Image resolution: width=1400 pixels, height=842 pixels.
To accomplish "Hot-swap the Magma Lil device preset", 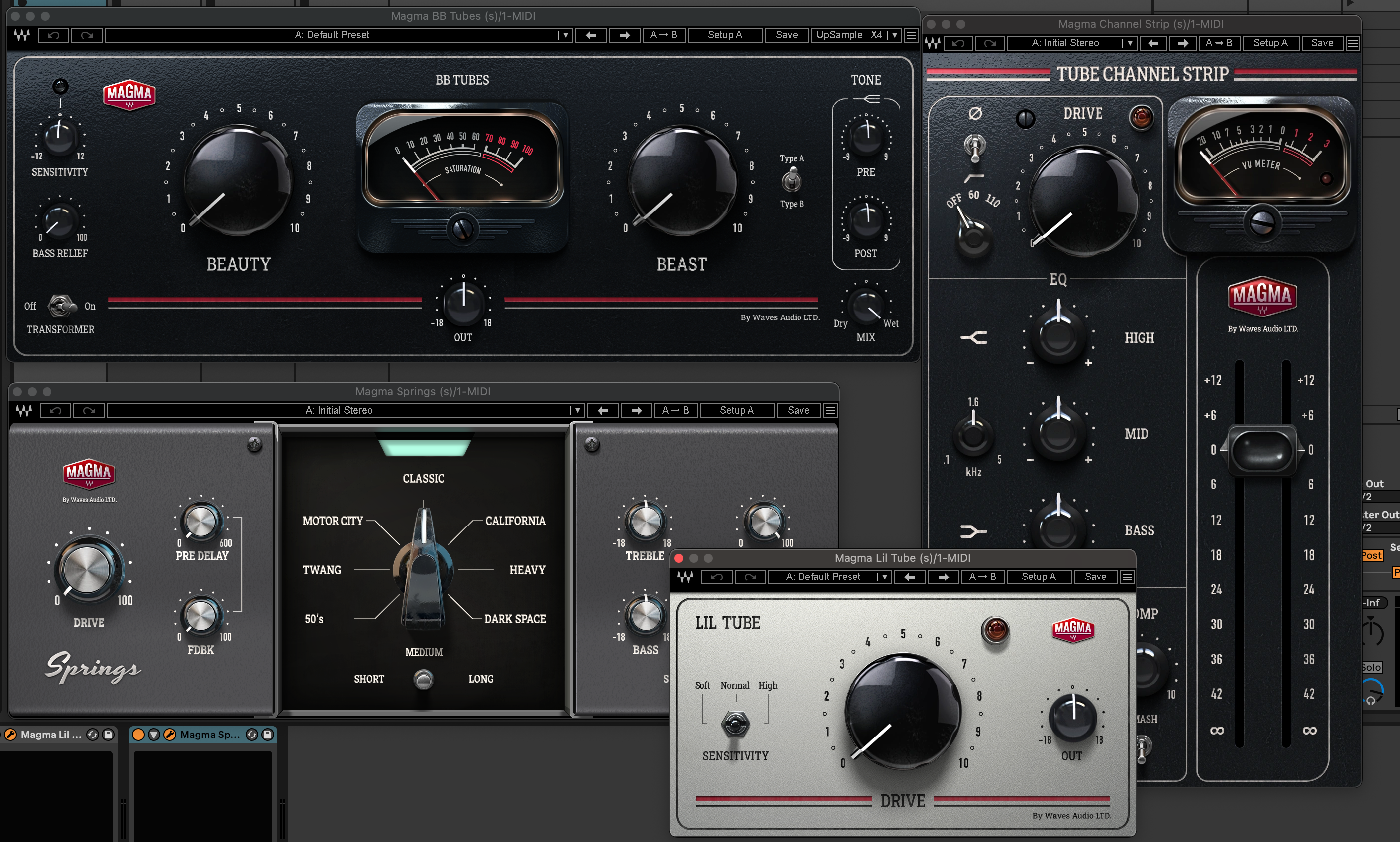I will (x=93, y=735).
